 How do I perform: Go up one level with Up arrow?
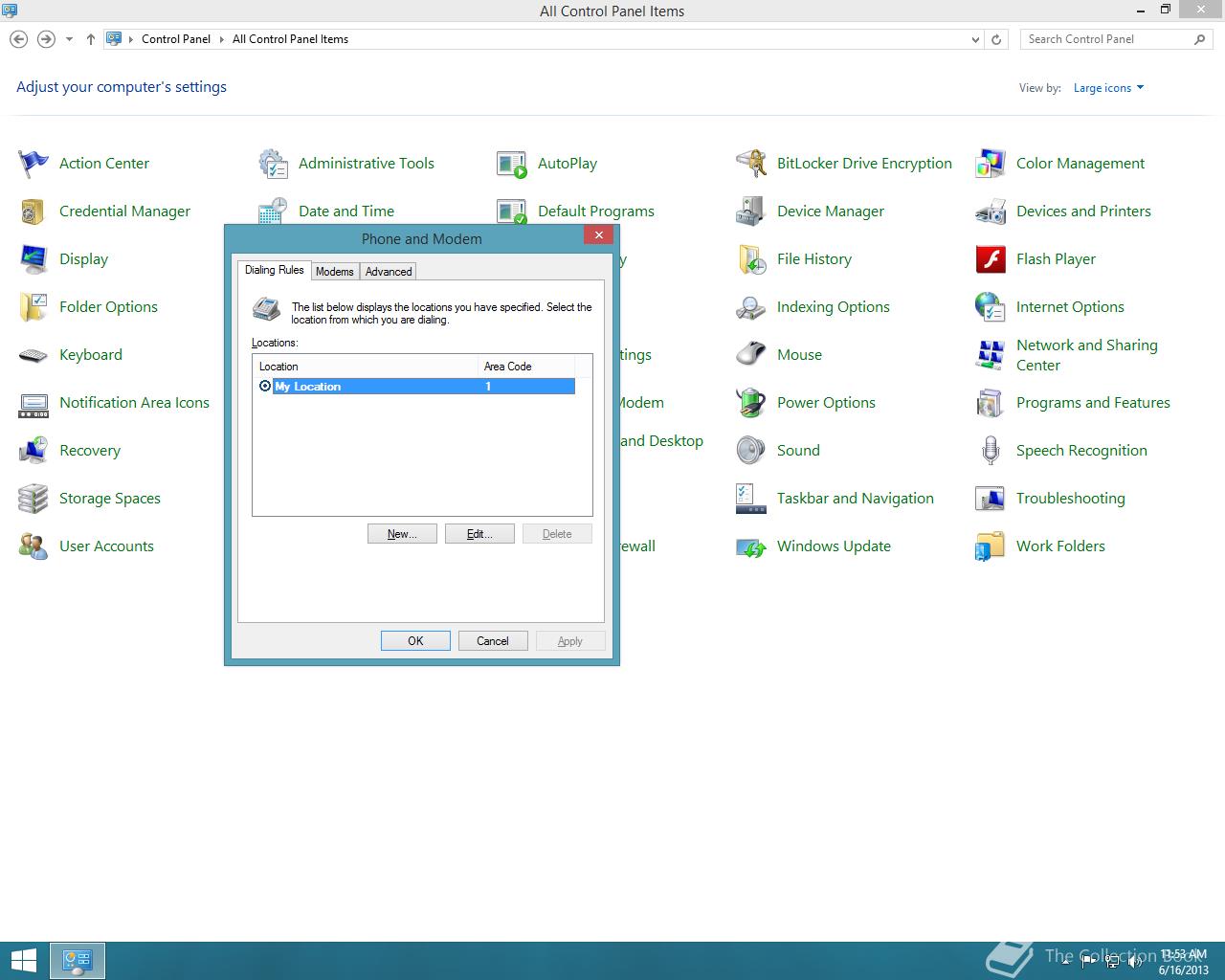click(x=91, y=39)
